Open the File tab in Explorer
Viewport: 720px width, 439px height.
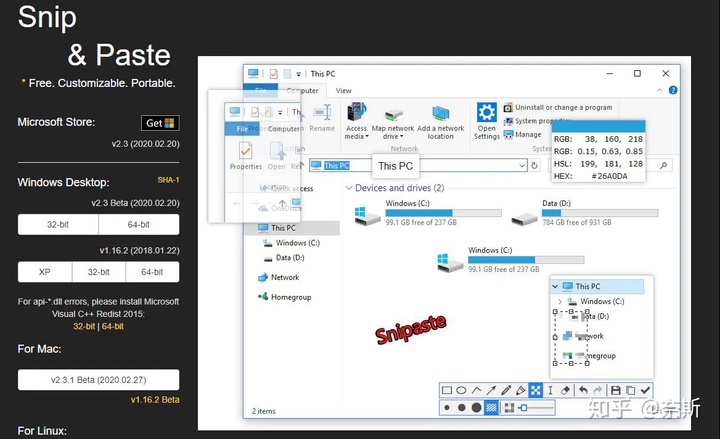point(260,90)
